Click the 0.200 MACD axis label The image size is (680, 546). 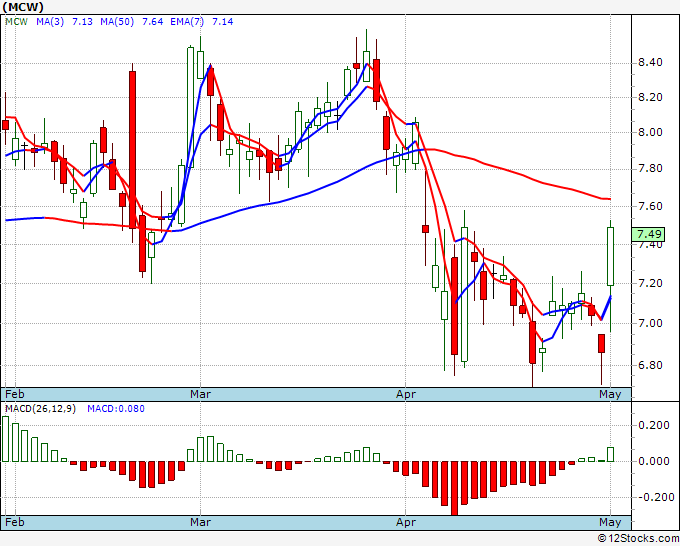(x=654, y=425)
